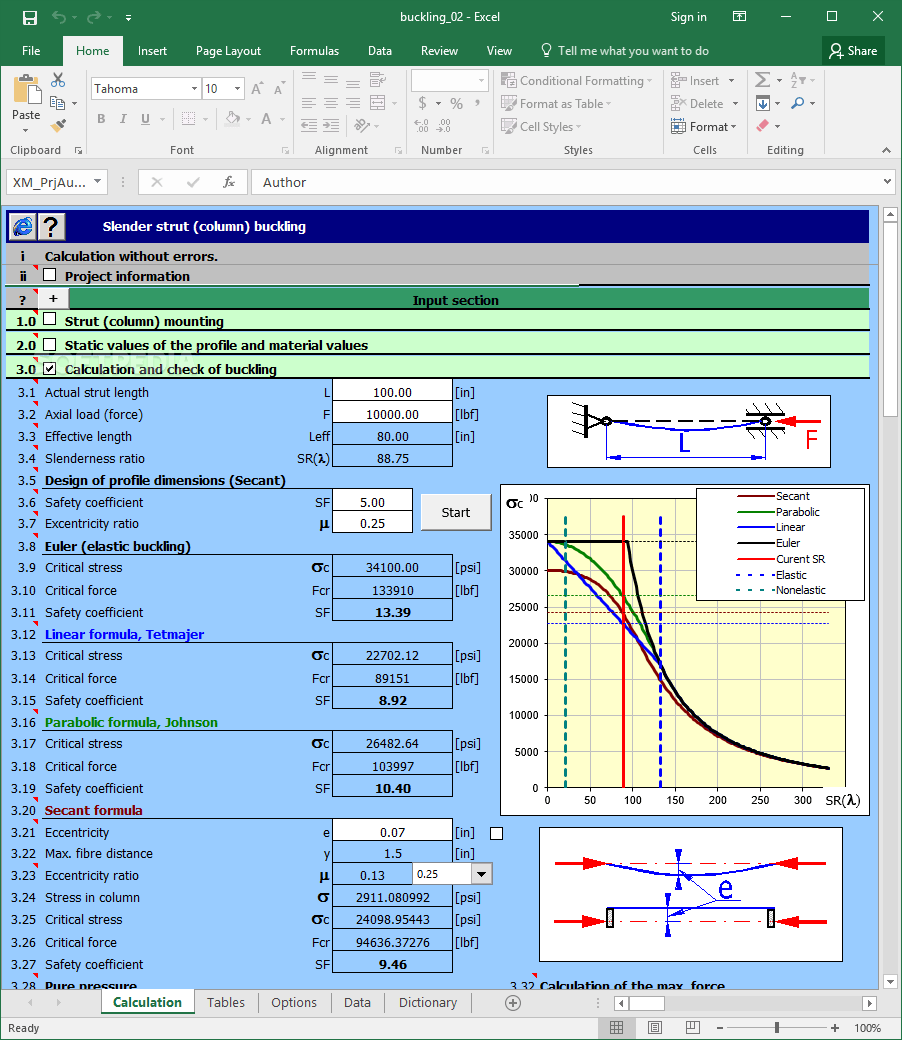Viewport: 902px width, 1040px height.
Task: Click the Comma Style icon
Action: pyautogui.click(x=478, y=103)
